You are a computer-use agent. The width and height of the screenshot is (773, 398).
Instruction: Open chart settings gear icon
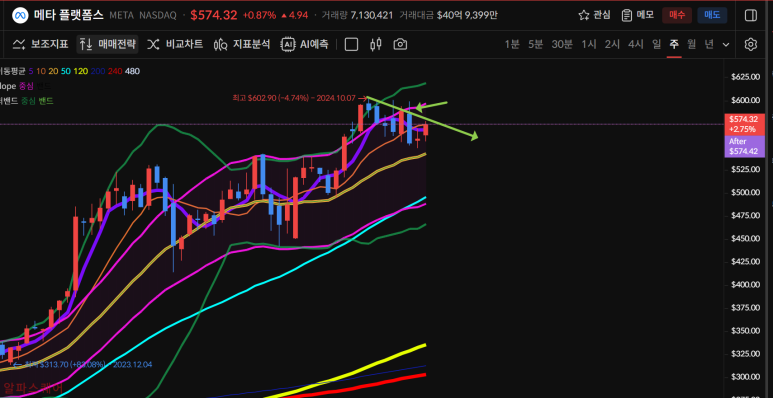tap(750, 44)
